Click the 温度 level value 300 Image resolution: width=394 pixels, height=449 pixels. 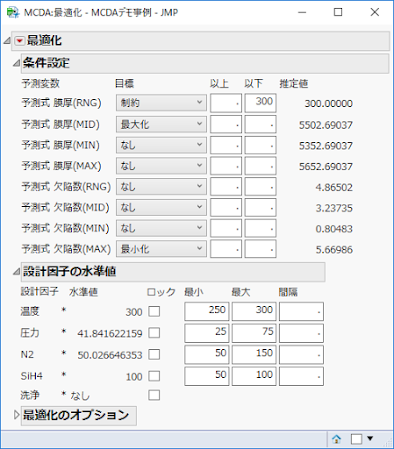click(x=134, y=312)
